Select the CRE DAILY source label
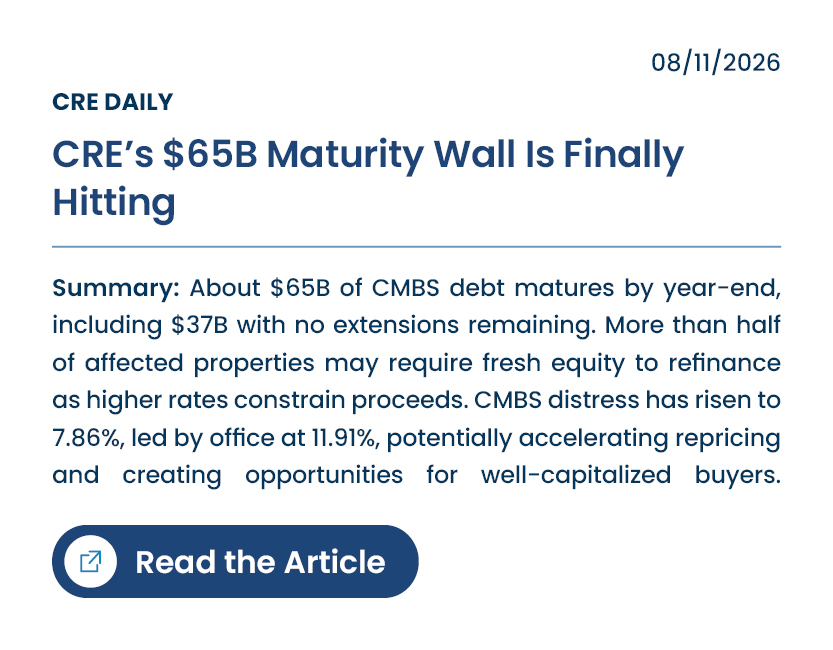833x650 pixels. (x=113, y=102)
